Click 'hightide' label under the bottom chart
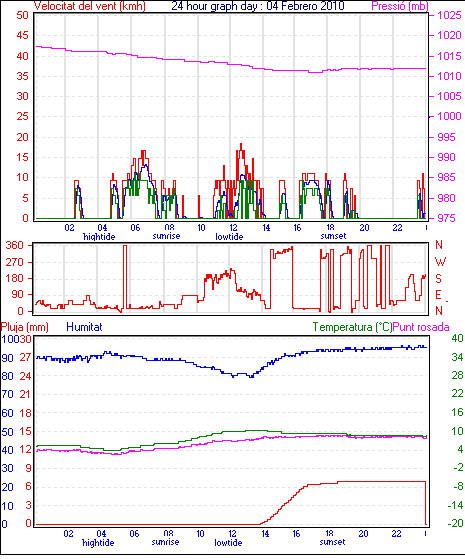 pyautogui.click(x=98, y=543)
